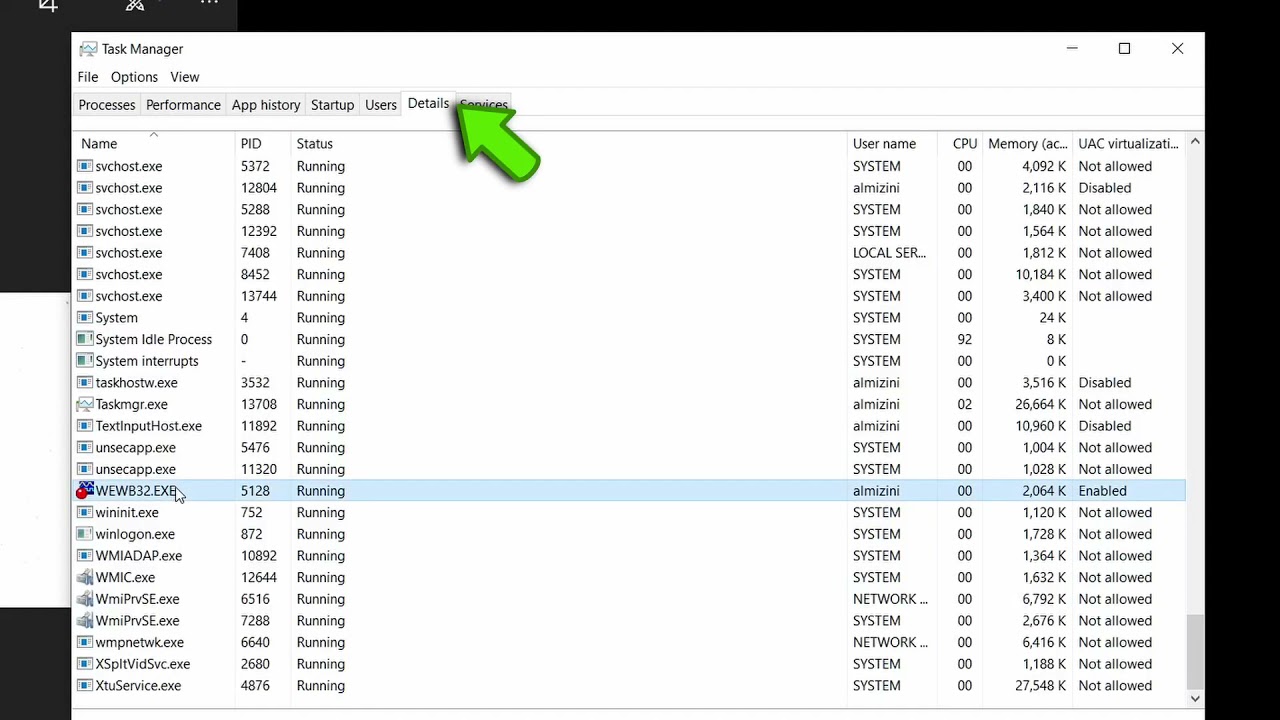This screenshot has width=1280, height=720.
Task: Click the red icon beside WEWB32.EXE
Action: coord(85,490)
